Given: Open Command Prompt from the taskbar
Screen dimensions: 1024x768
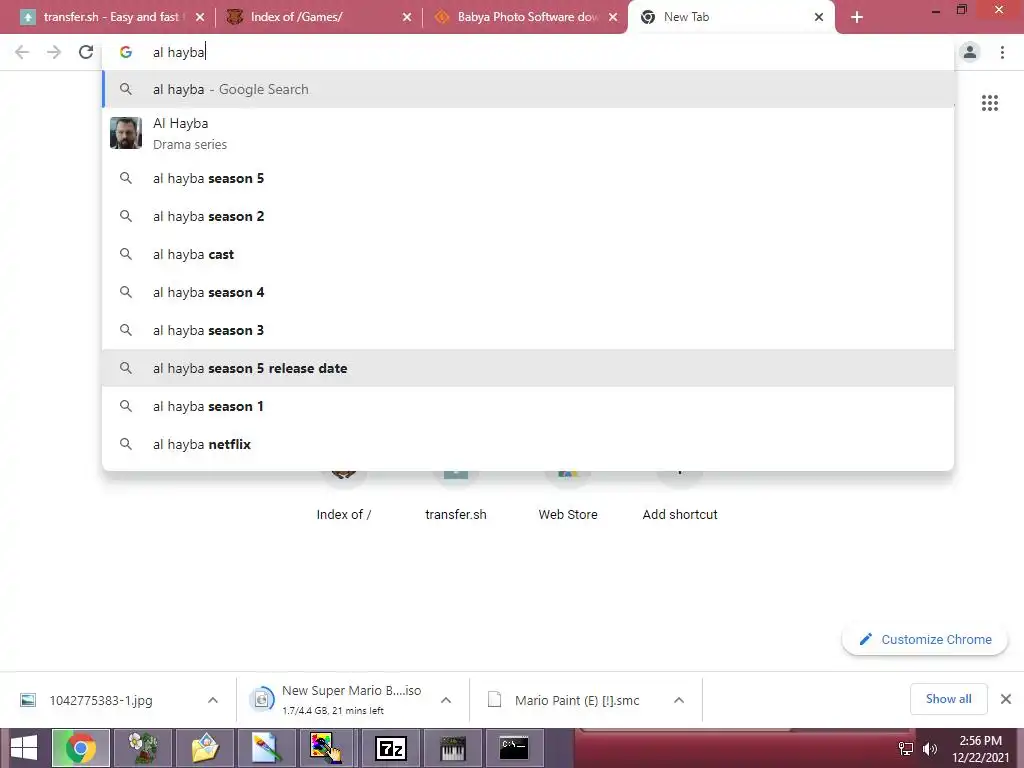Looking at the screenshot, I should pyautogui.click(x=514, y=748).
